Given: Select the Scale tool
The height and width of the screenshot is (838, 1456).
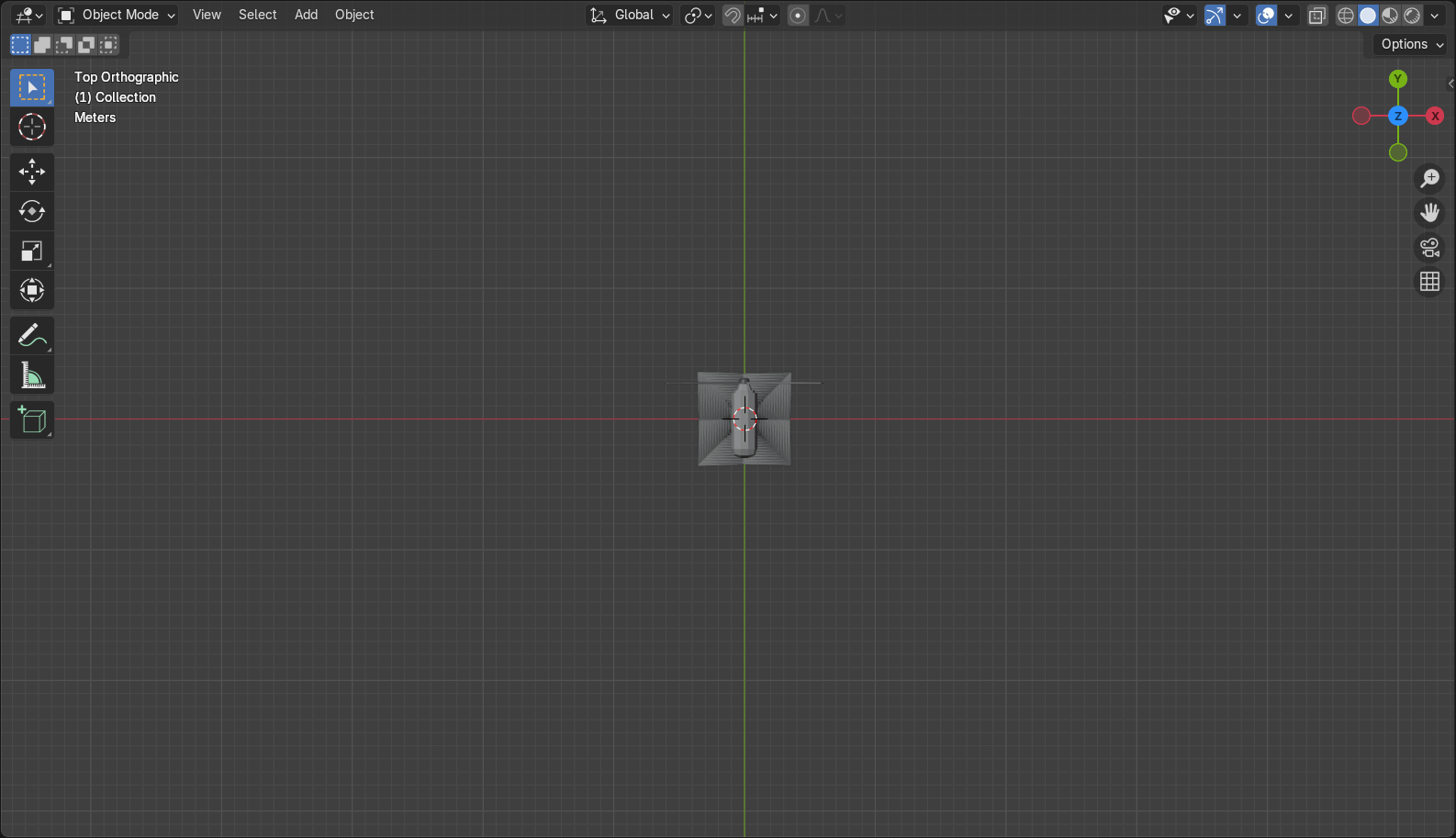Looking at the screenshot, I should pos(32,251).
